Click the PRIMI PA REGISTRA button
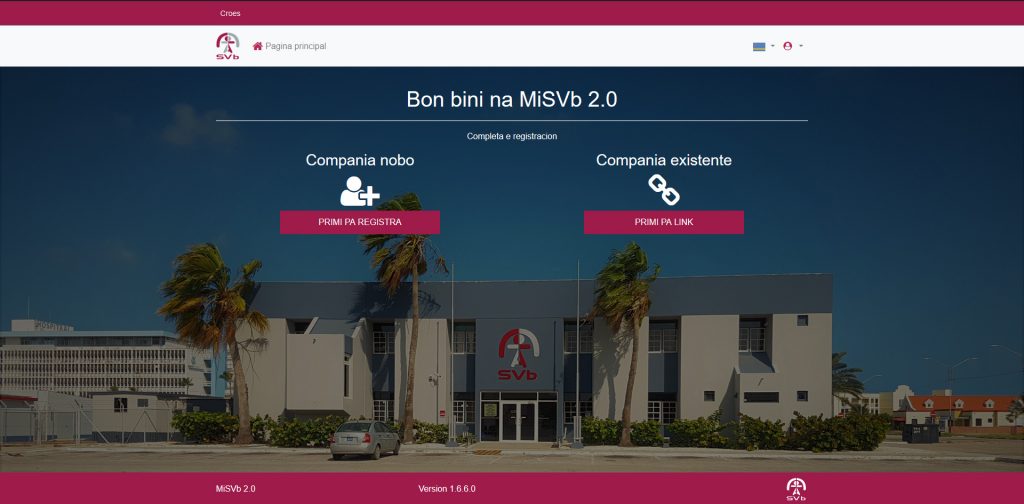 [x=360, y=222]
